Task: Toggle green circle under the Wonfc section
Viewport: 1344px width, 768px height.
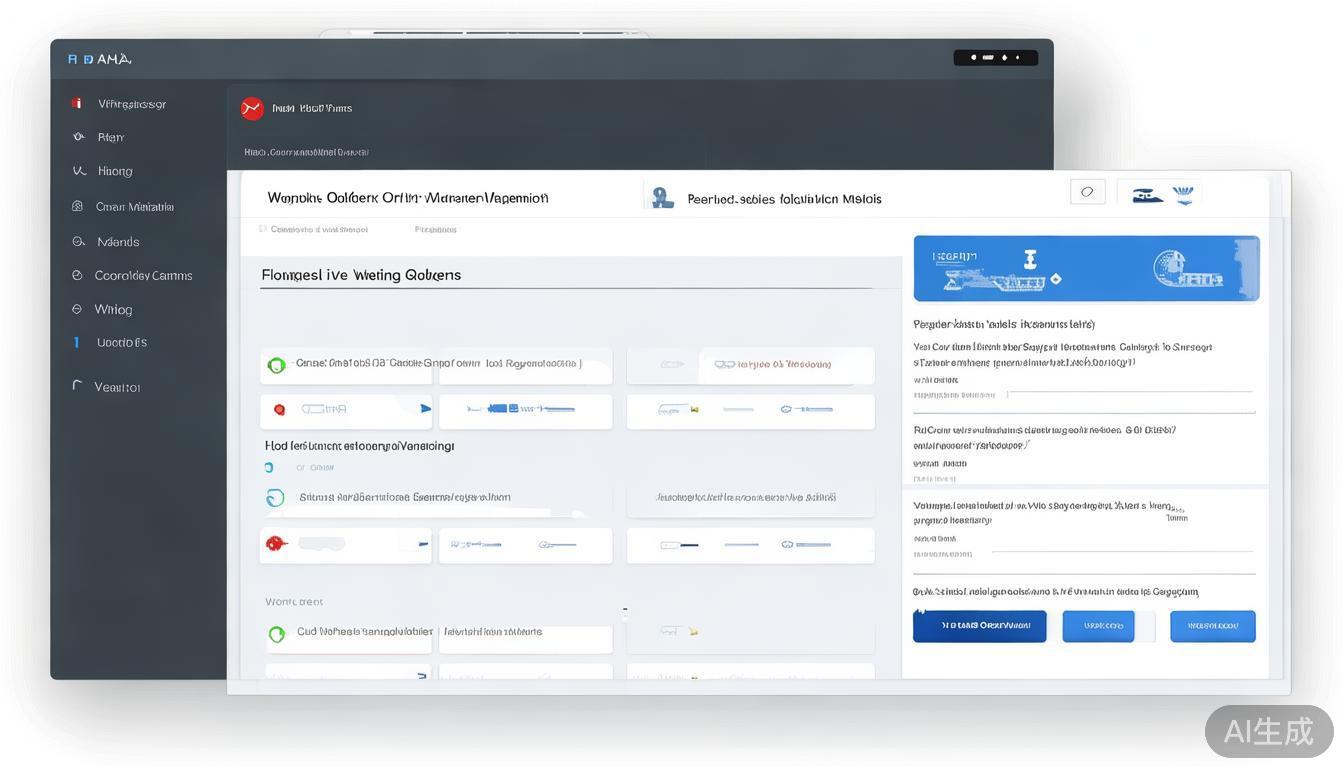Action: pyautogui.click(x=276, y=633)
